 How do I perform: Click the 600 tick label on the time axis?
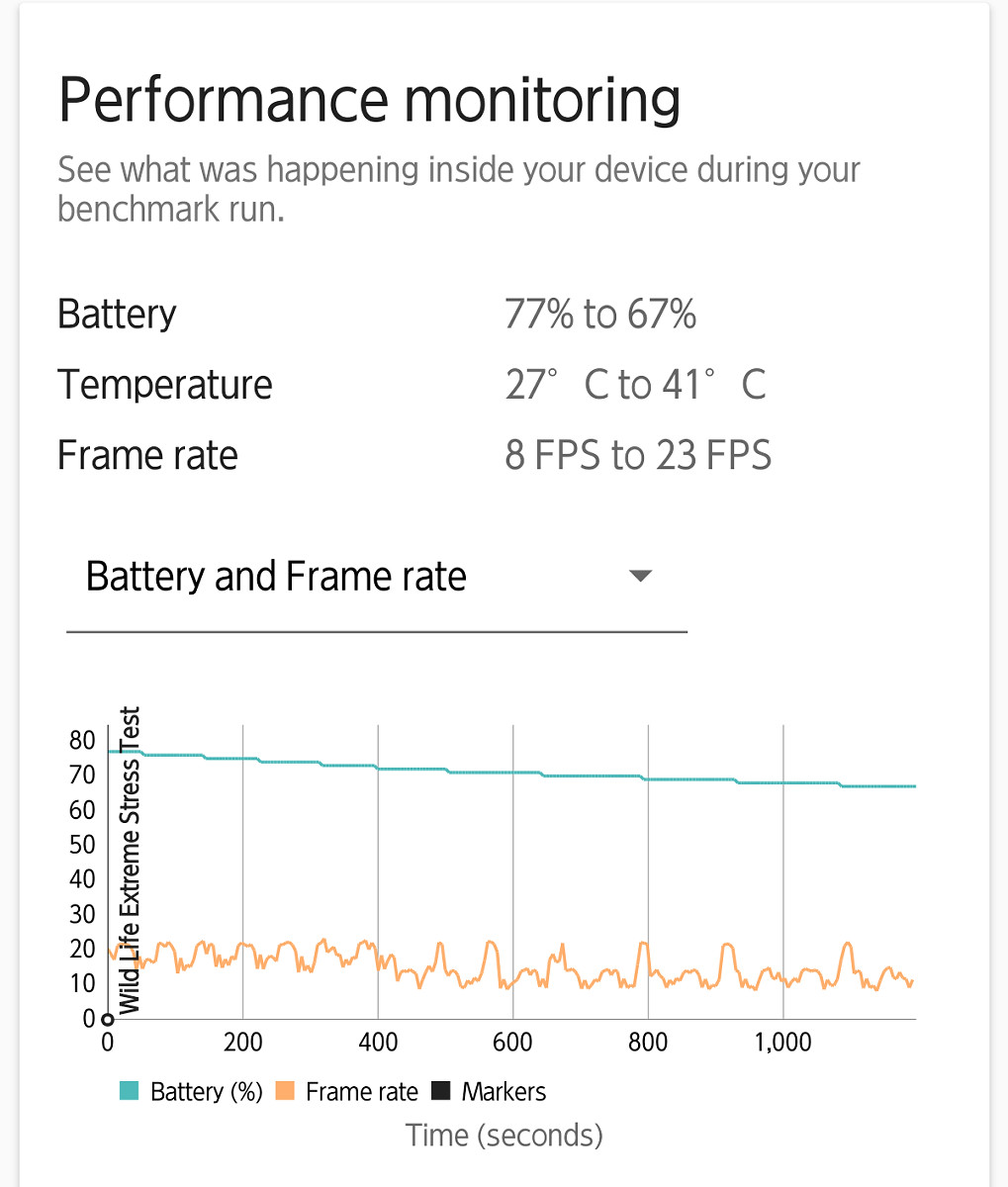click(x=512, y=1042)
